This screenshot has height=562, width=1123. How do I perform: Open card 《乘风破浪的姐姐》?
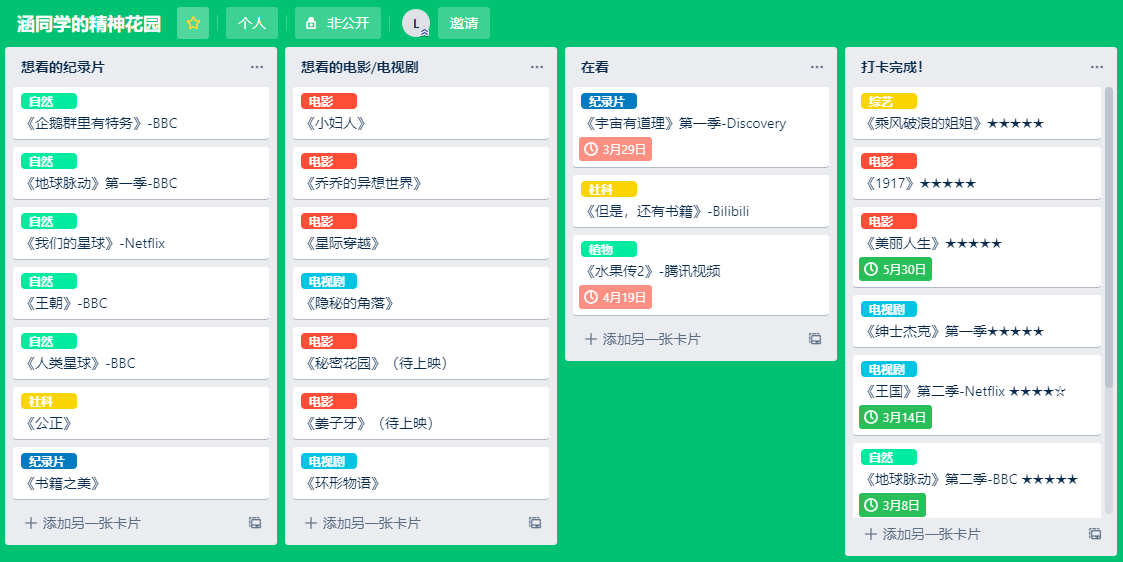[x=977, y=113]
